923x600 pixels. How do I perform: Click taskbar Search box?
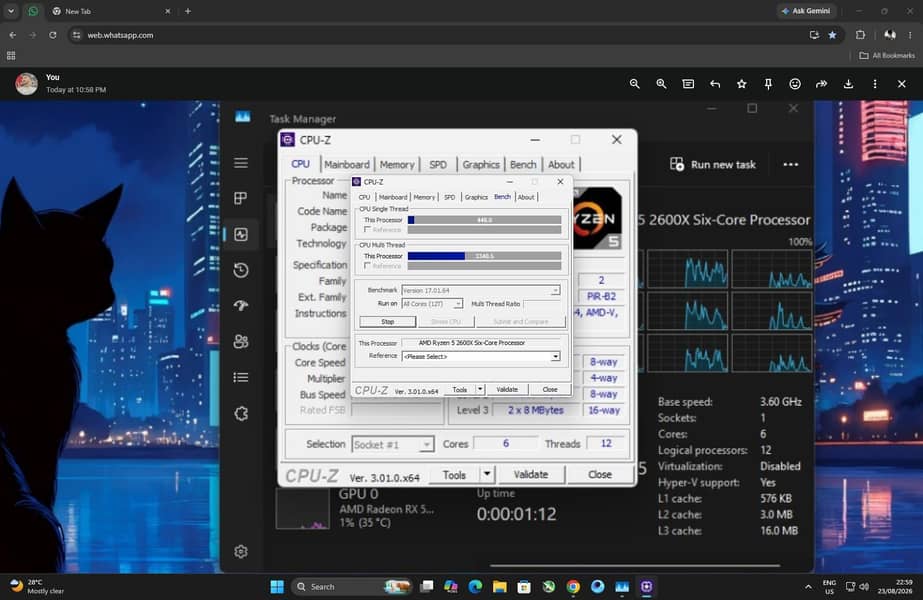click(x=352, y=586)
